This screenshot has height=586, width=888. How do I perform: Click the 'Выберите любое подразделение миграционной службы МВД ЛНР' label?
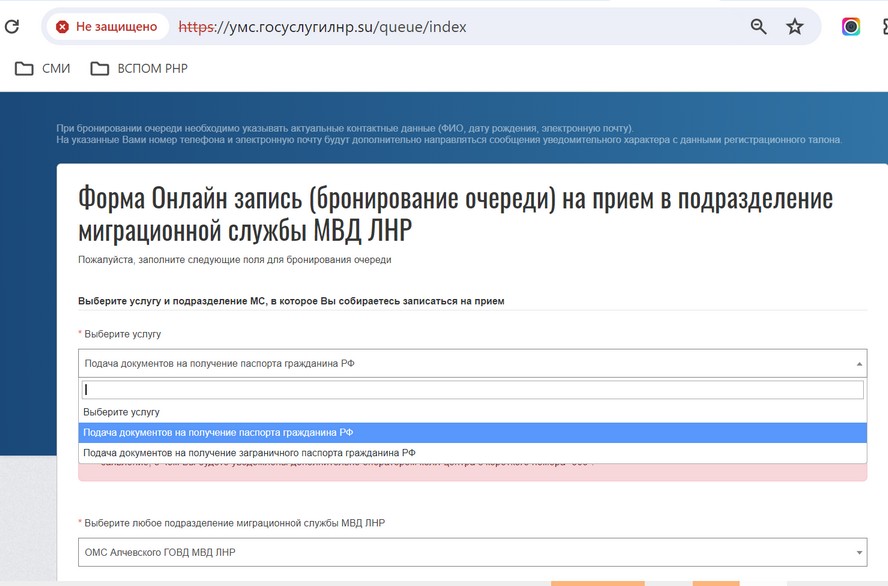click(234, 523)
